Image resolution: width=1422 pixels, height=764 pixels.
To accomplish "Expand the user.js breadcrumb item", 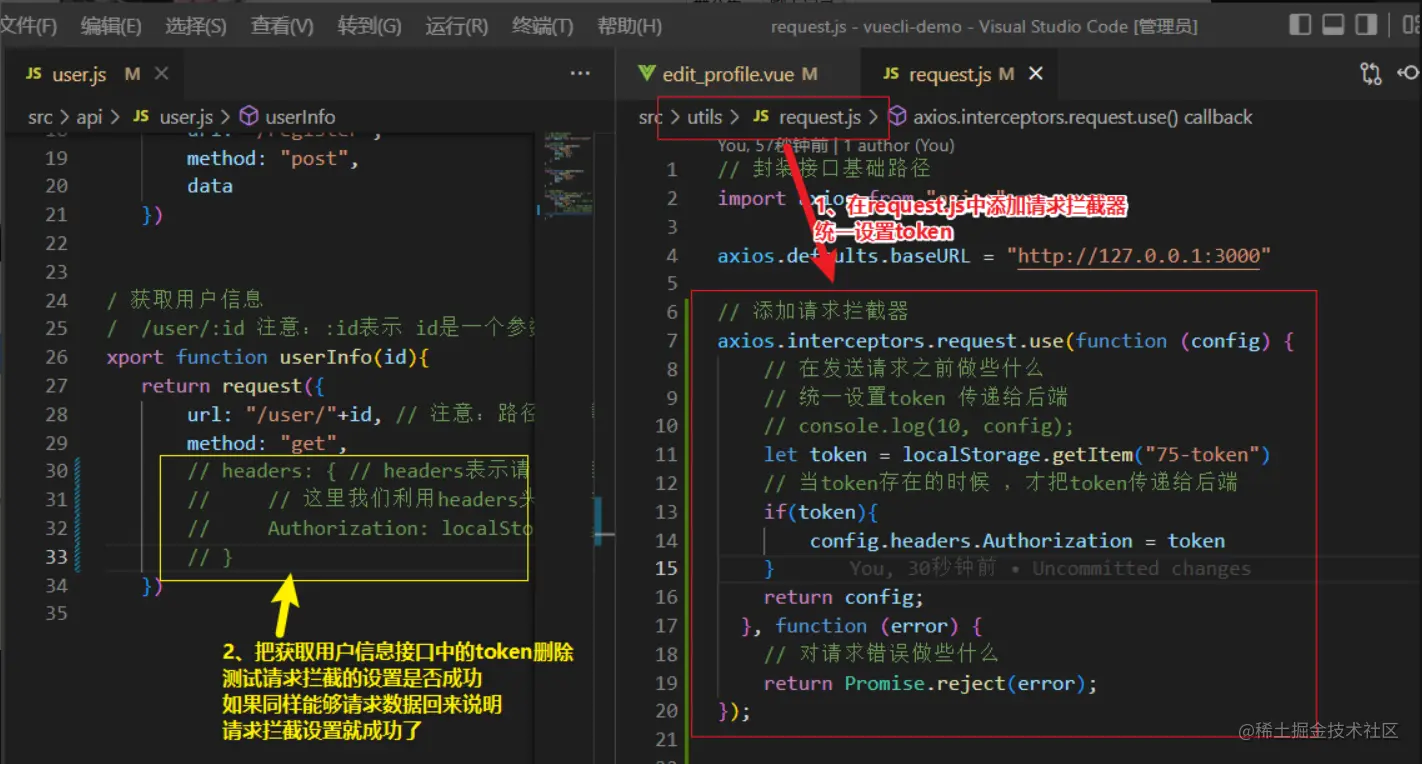I will 186,117.
